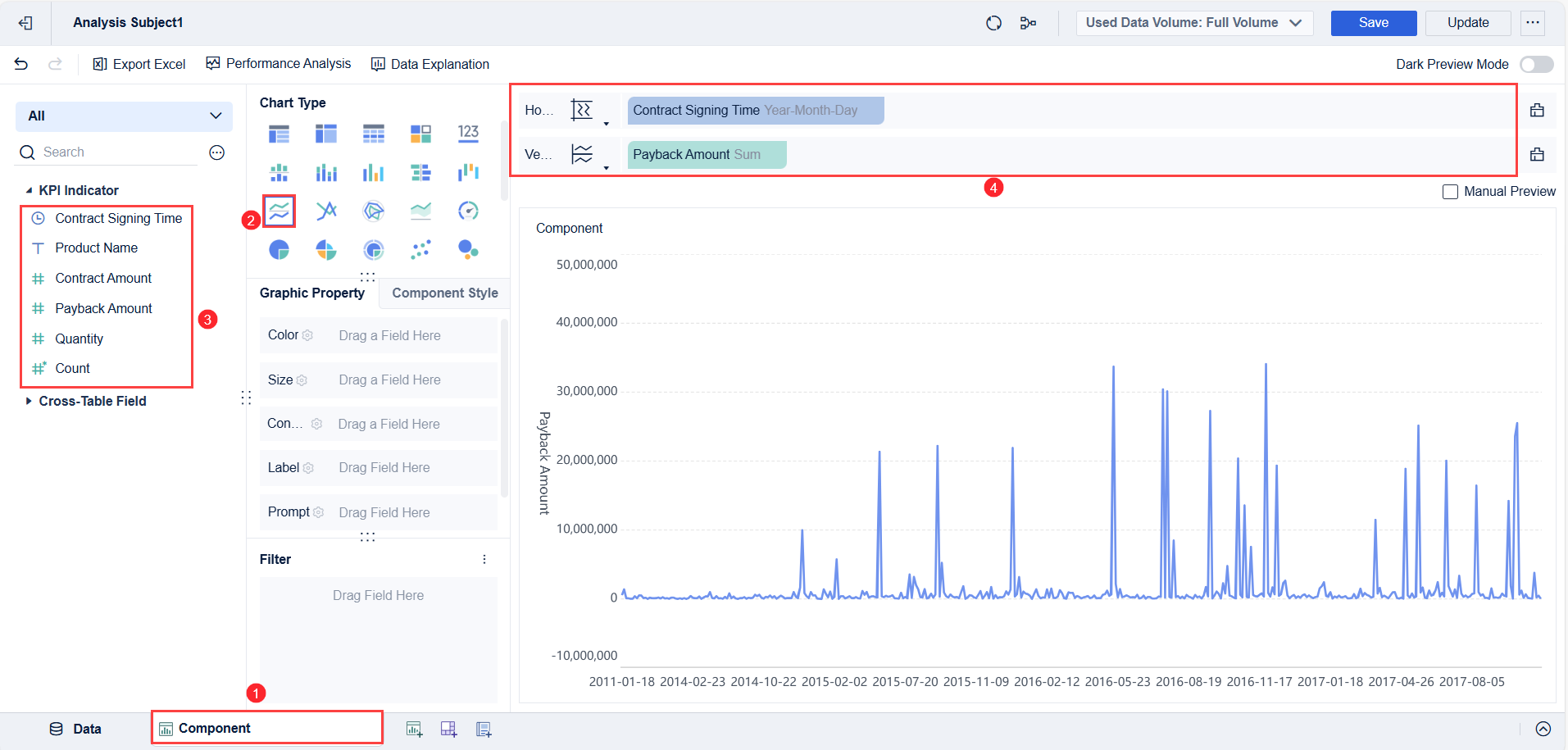Select the contrast bar chart type
Image resolution: width=1568 pixels, height=750 pixels.
(420, 172)
